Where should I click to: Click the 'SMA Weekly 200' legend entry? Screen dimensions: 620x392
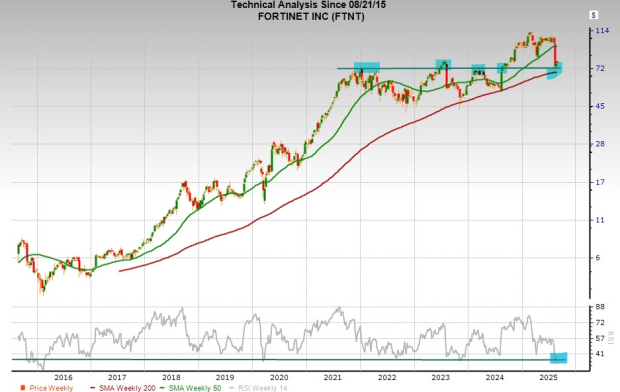123,388
